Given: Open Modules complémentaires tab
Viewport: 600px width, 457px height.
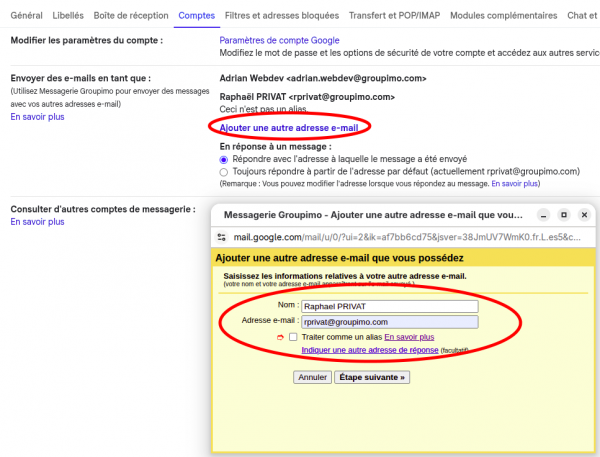Looking at the screenshot, I should [504, 15].
